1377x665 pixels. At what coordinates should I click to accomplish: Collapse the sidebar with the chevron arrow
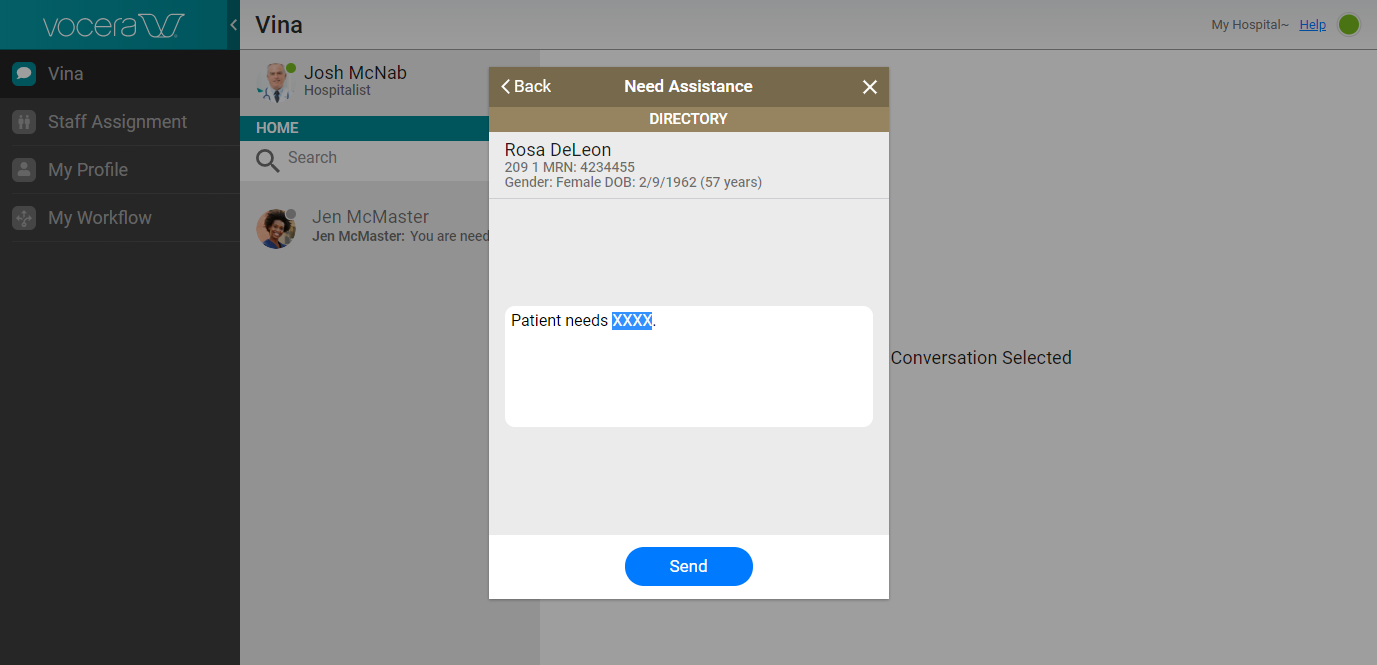tap(233, 25)
